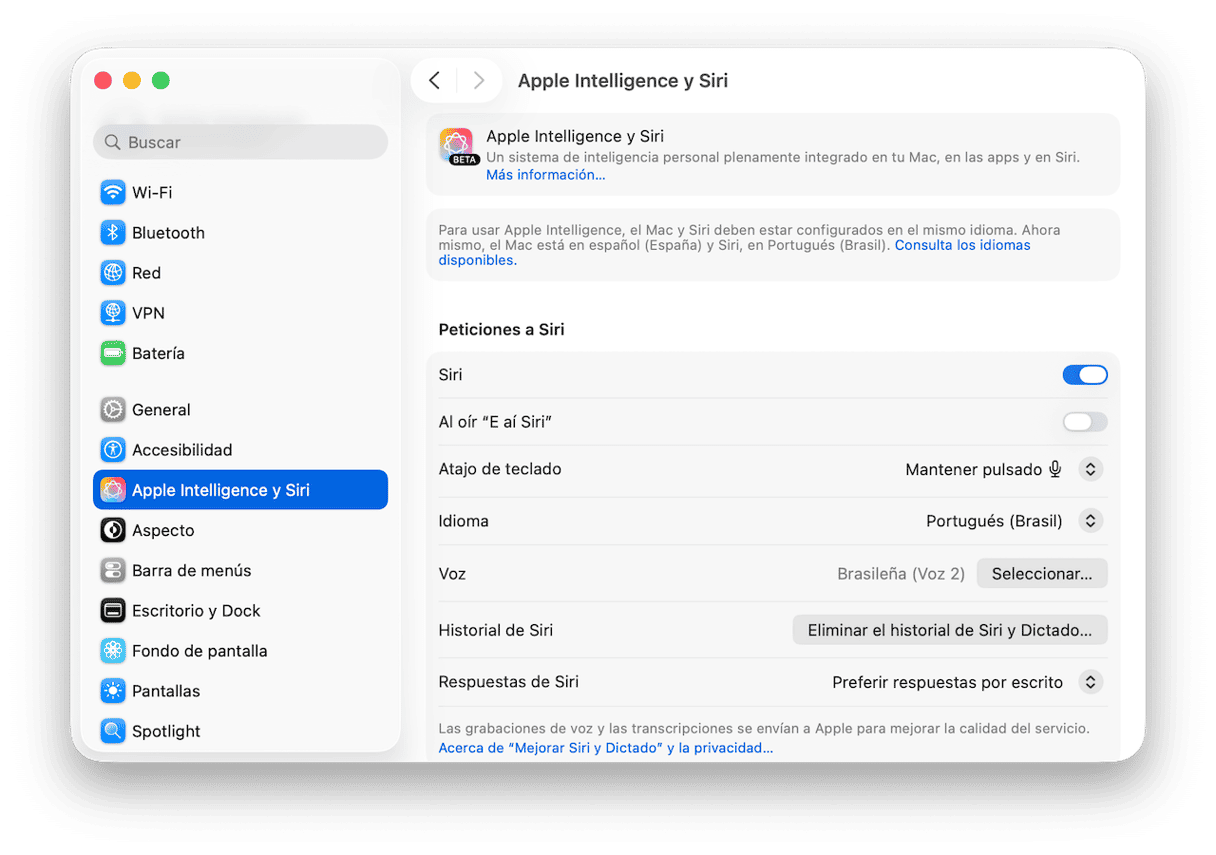Open the Accesibilidad icon
This screenshot has height=855, width=1216.
coord(113,450)
